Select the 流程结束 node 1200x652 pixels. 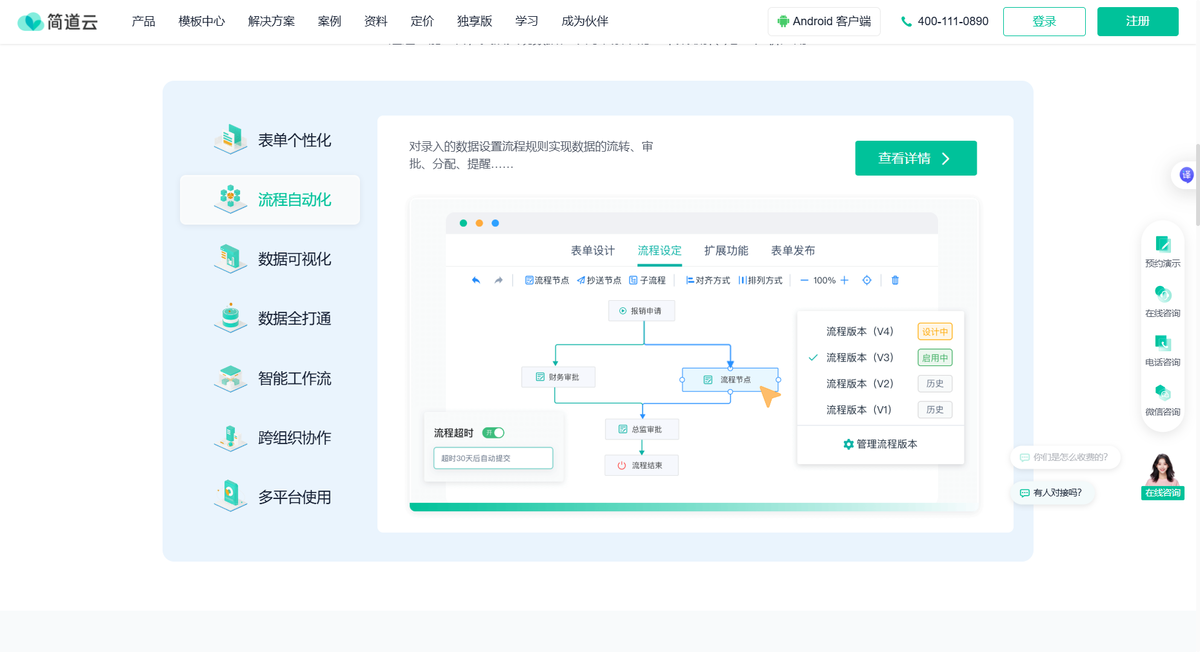[x=641, y=465]
